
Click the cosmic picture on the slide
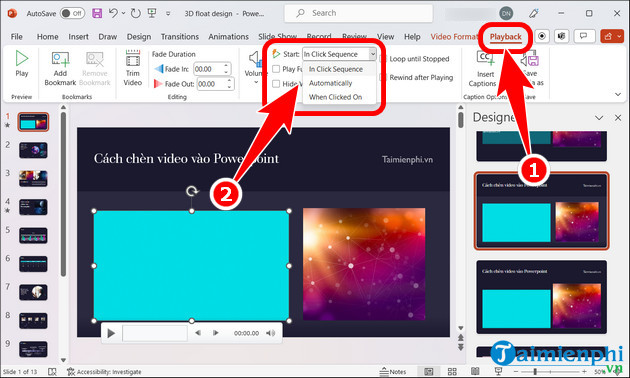pyautogui.click(x=364, y=264)
